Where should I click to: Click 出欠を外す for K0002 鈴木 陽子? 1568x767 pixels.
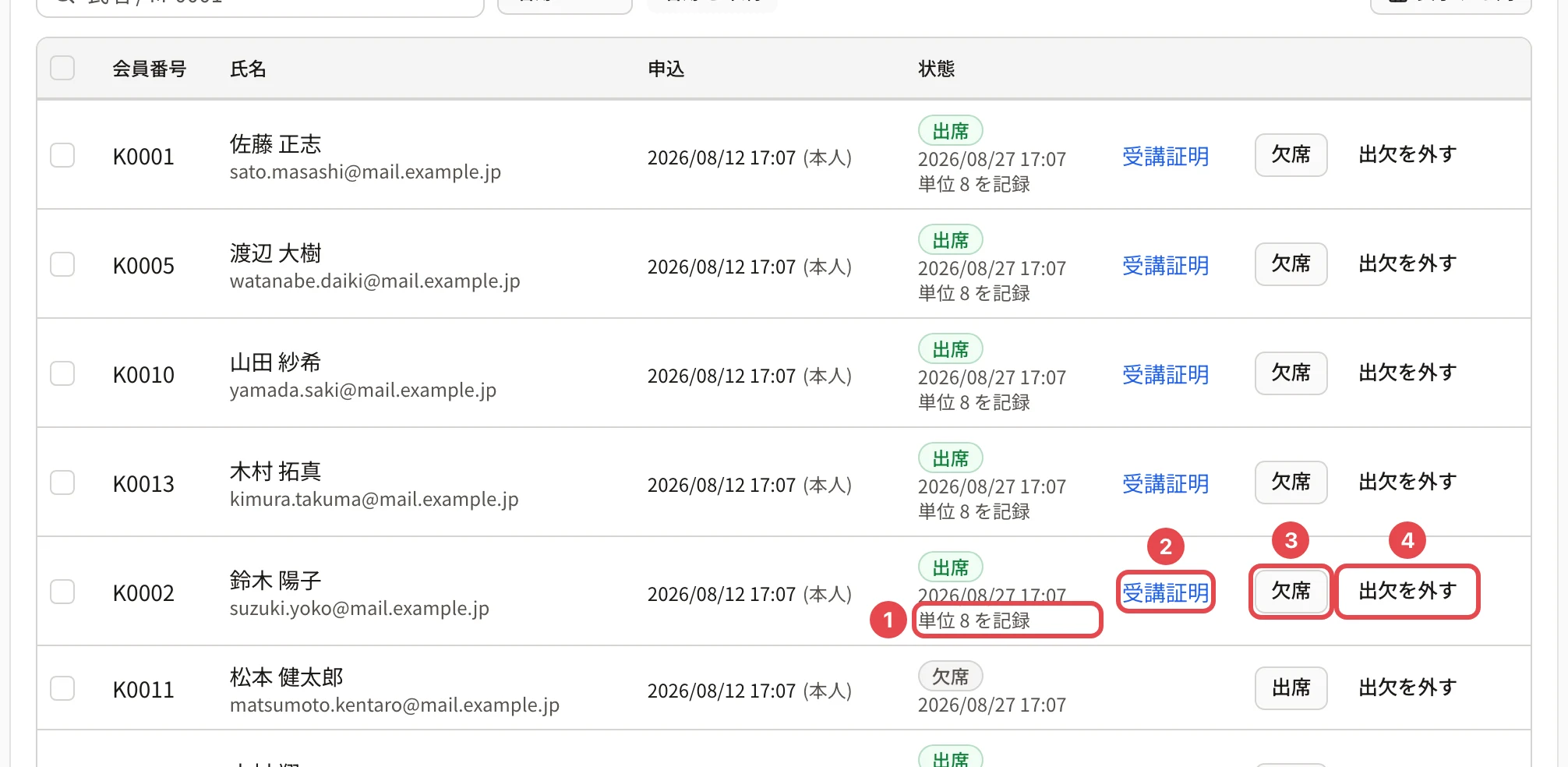1407,592
